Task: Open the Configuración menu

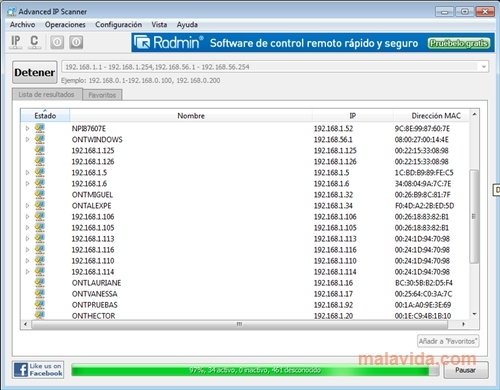Action: (118, 25)
